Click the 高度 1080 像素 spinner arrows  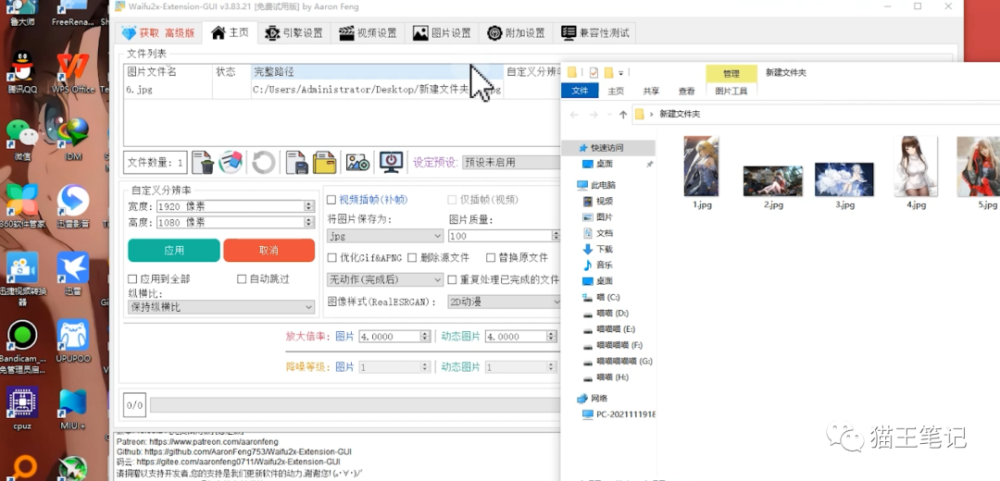point(309,223)
